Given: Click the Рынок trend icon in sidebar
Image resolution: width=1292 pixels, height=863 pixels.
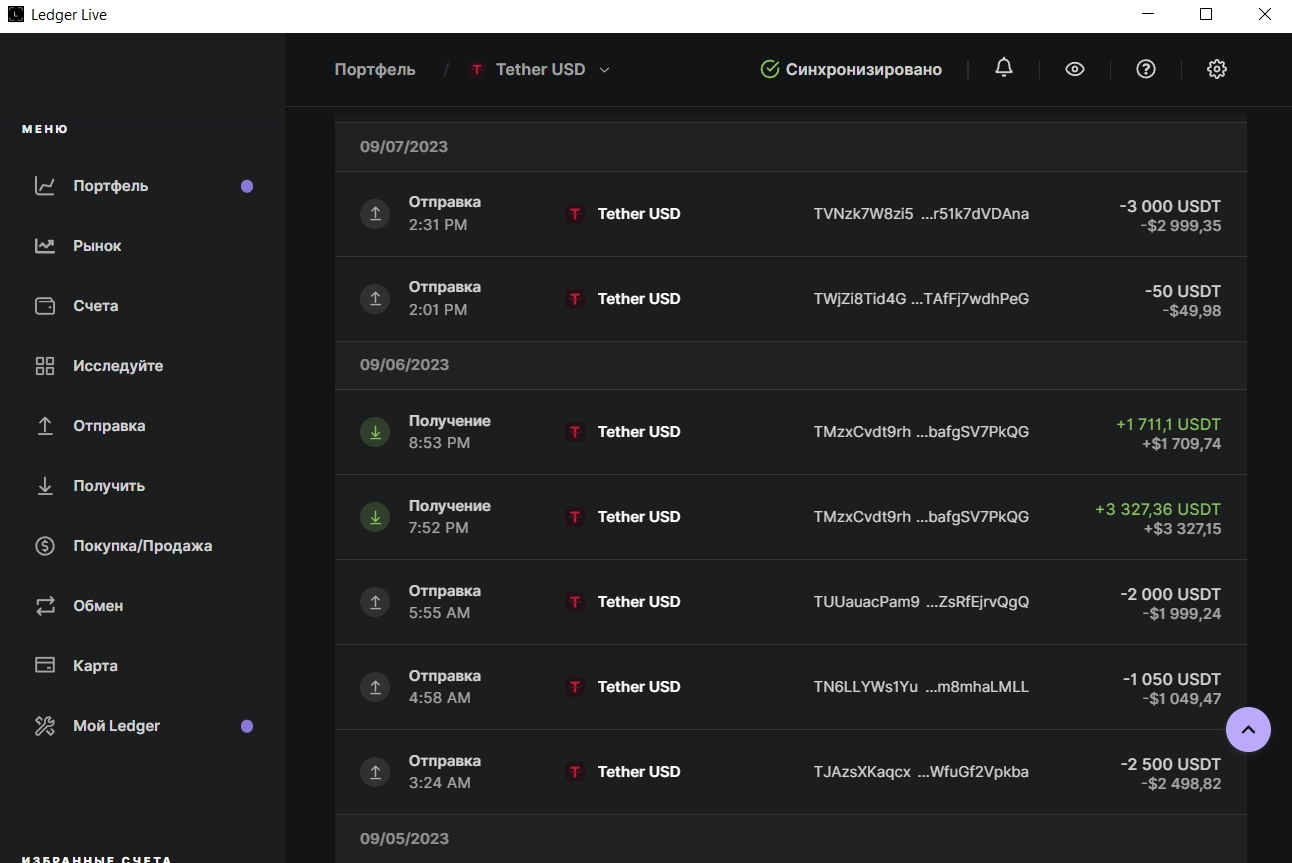Looking at the screenshot, I should coord(45,246).
